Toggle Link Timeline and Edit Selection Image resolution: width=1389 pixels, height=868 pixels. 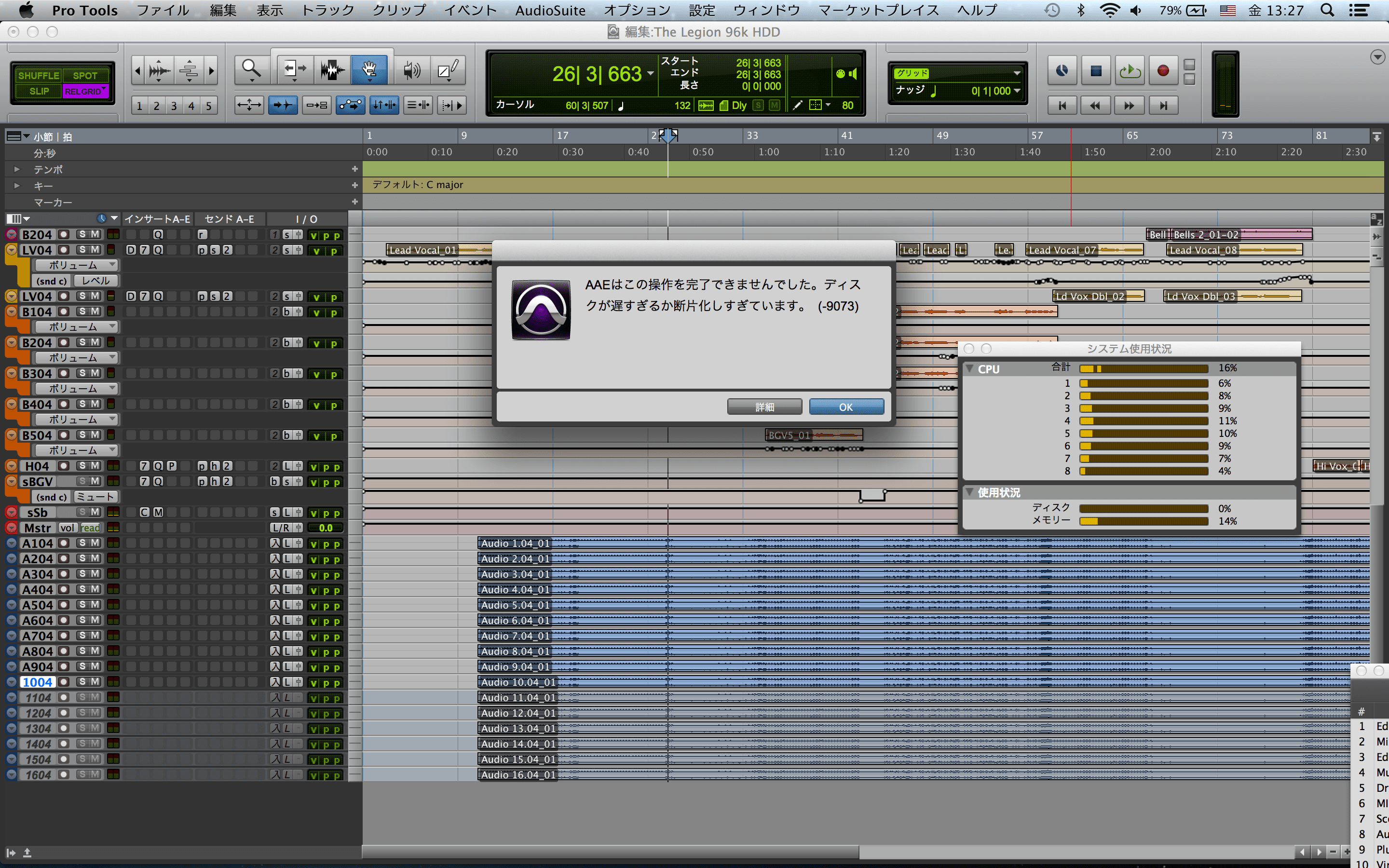[384, 105]
